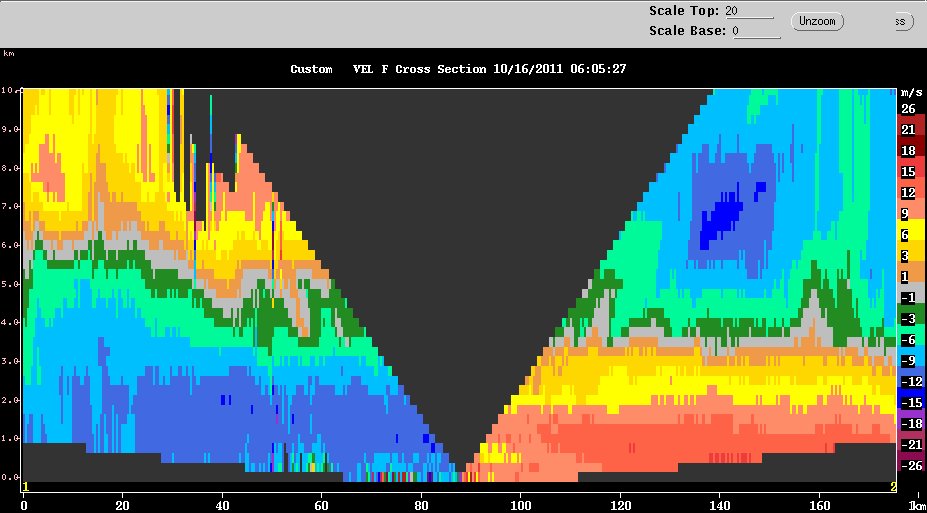This screenshot has width=927, height=513.
Task: Click the -21 m/s legend color entry
Action: pyautogui.click(x=912, y=444)
